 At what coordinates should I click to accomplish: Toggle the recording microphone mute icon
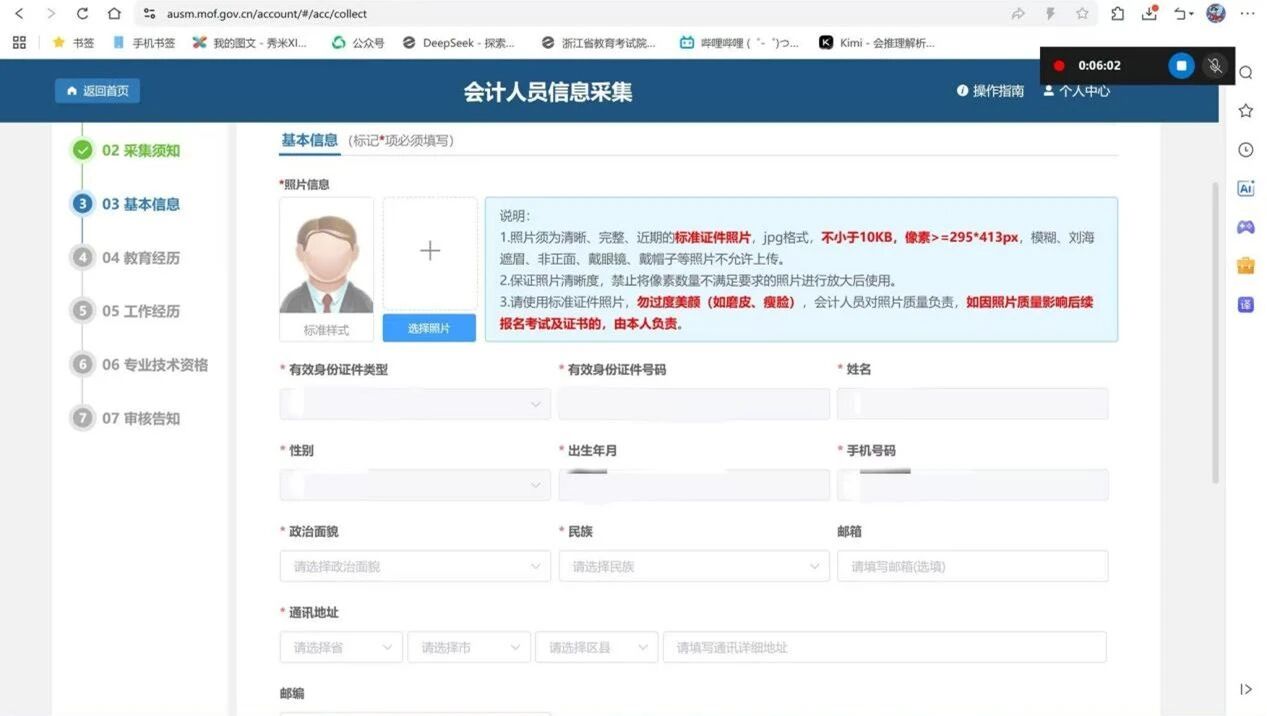1215,66
